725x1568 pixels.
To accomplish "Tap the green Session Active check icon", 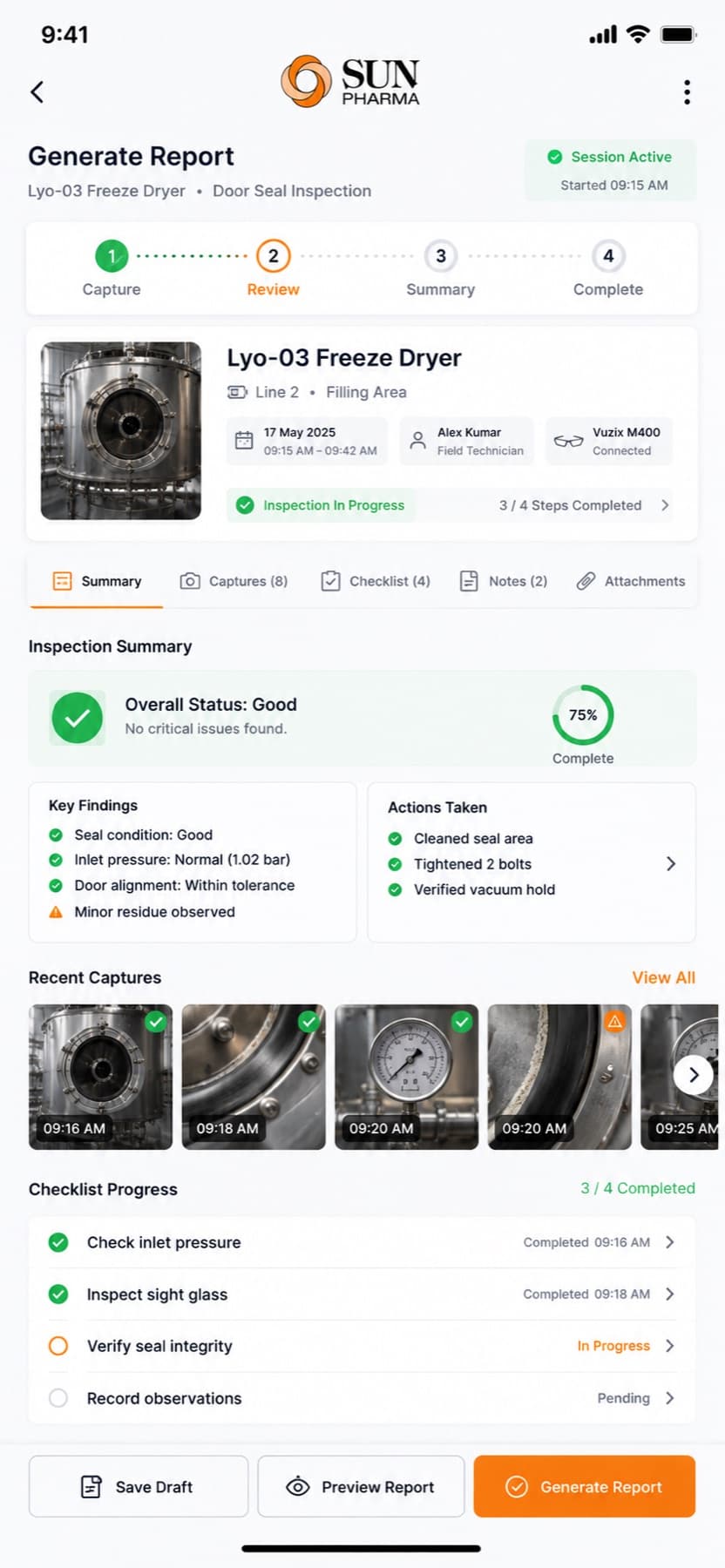I will point(554,157).
